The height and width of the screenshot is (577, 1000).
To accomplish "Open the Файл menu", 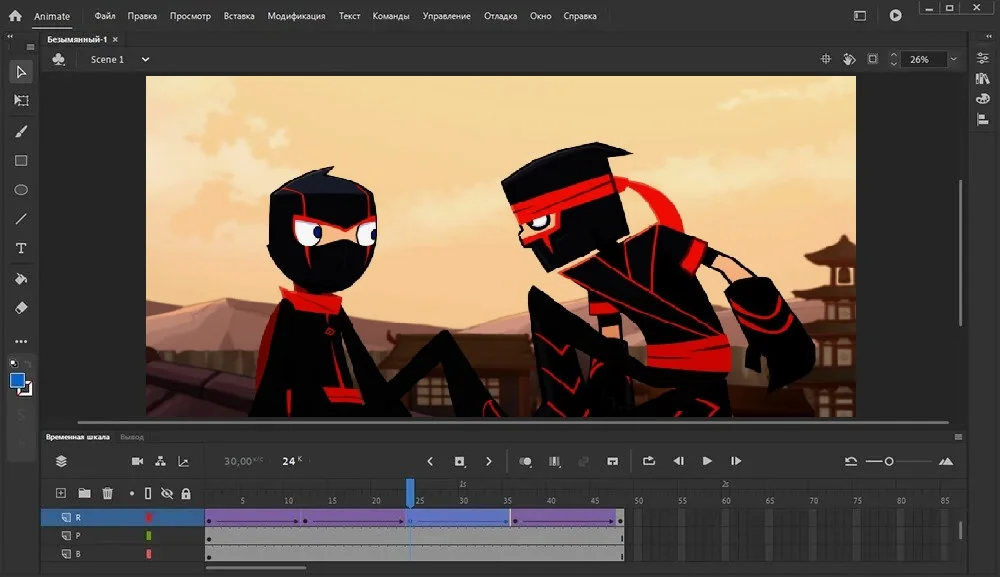I will point(105,16).
